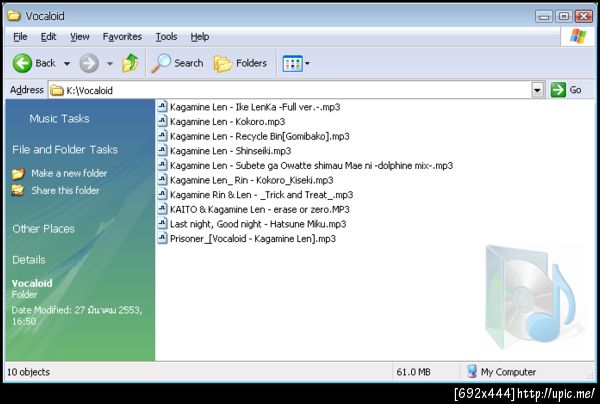This screenshot has width=600, height=404.
Task: Click the mp3 icon beside Recycle Bin[Gomibako]
Action: pyautogui.click(x=163, y=135)
